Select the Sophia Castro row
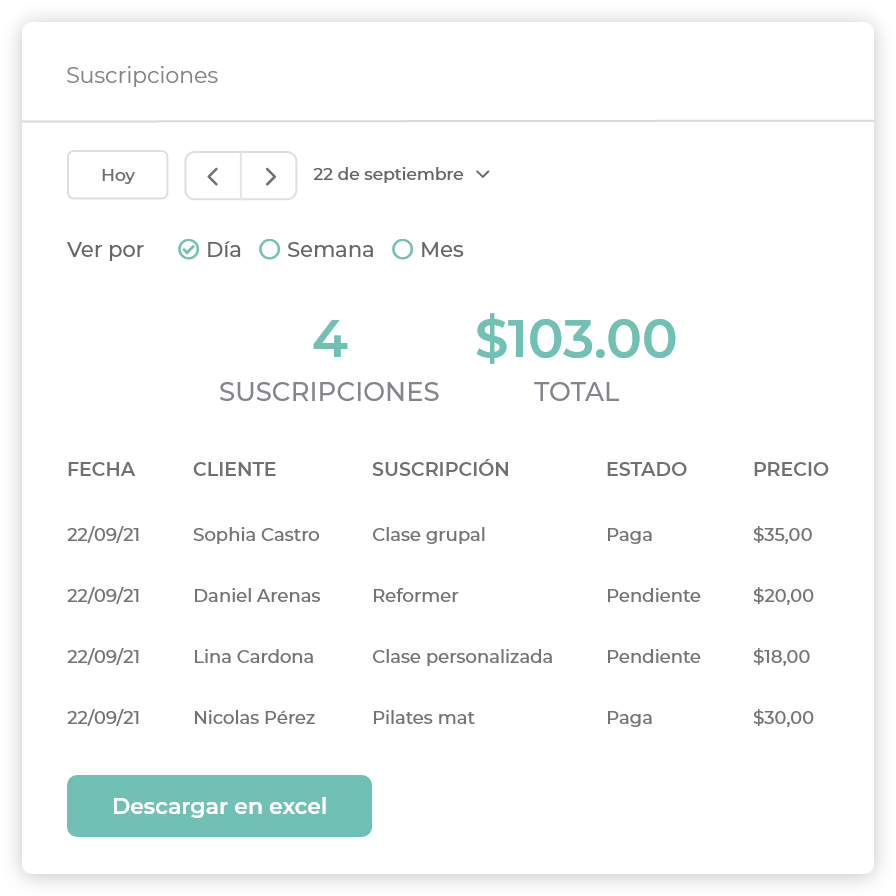The width and height of the screenshot is (896, 896). 256,535
